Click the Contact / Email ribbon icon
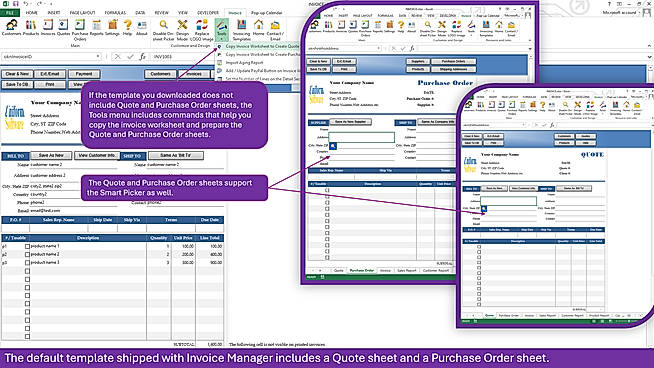 (x=275, y=30)
